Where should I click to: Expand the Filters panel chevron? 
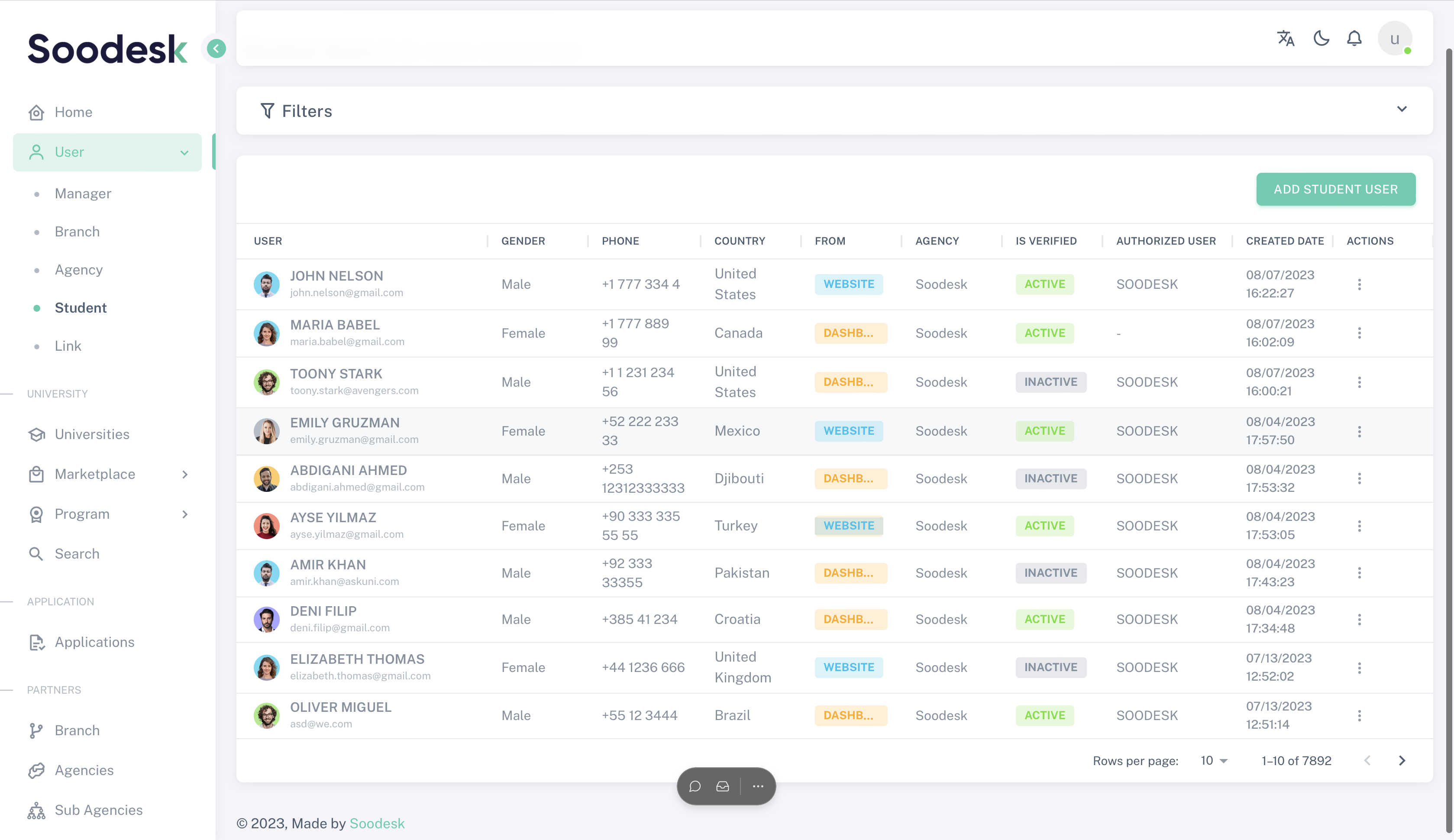tap(1402, 109)
